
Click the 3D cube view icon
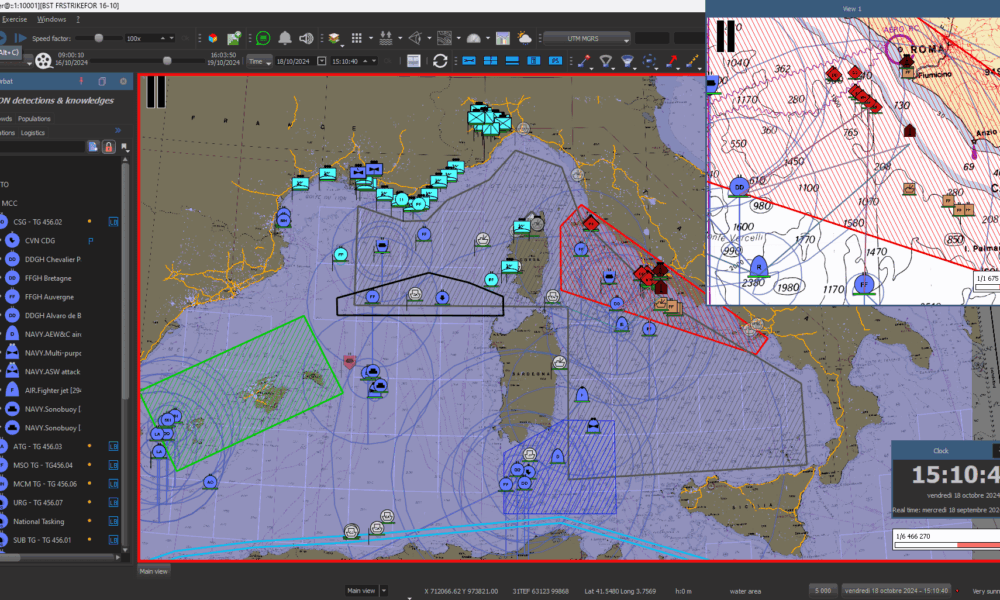point(213,38)
